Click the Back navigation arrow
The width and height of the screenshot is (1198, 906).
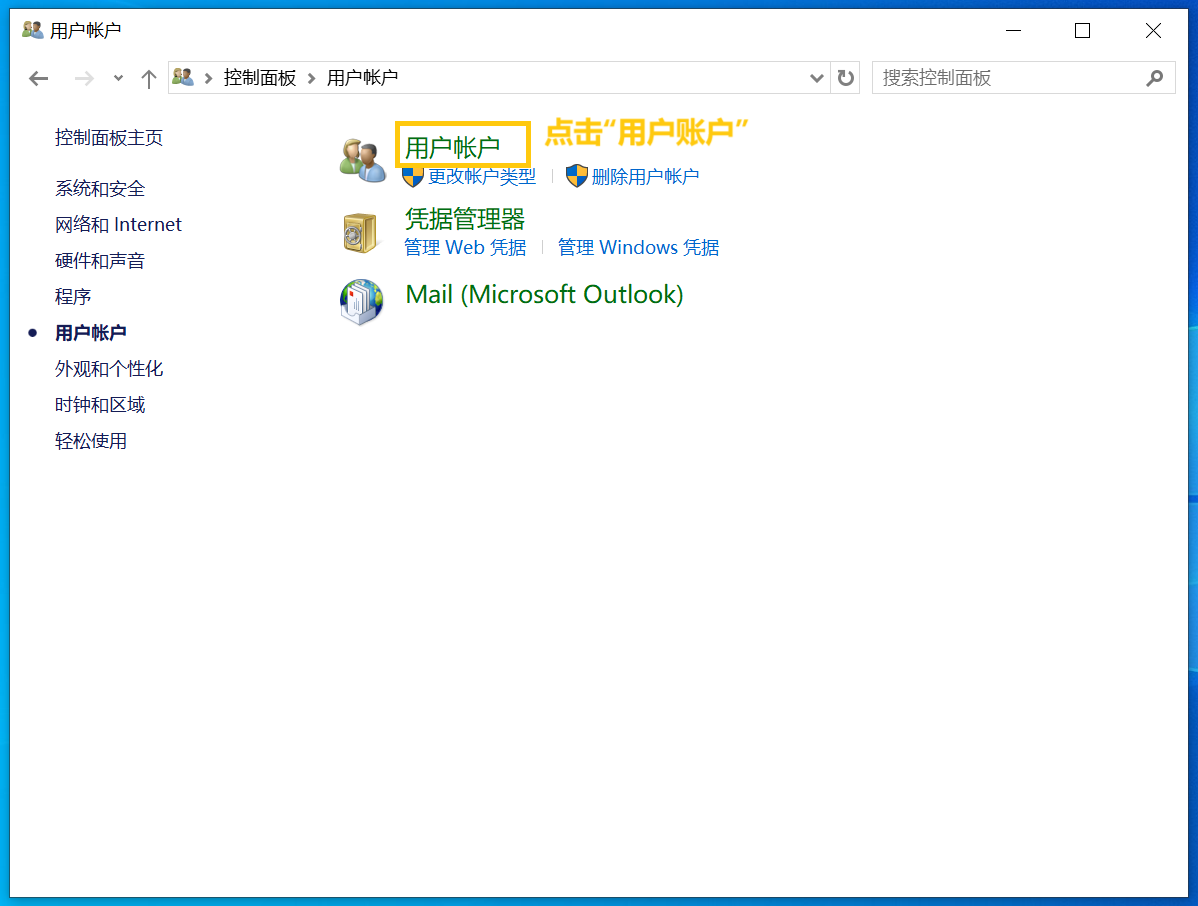pos(39,78)
